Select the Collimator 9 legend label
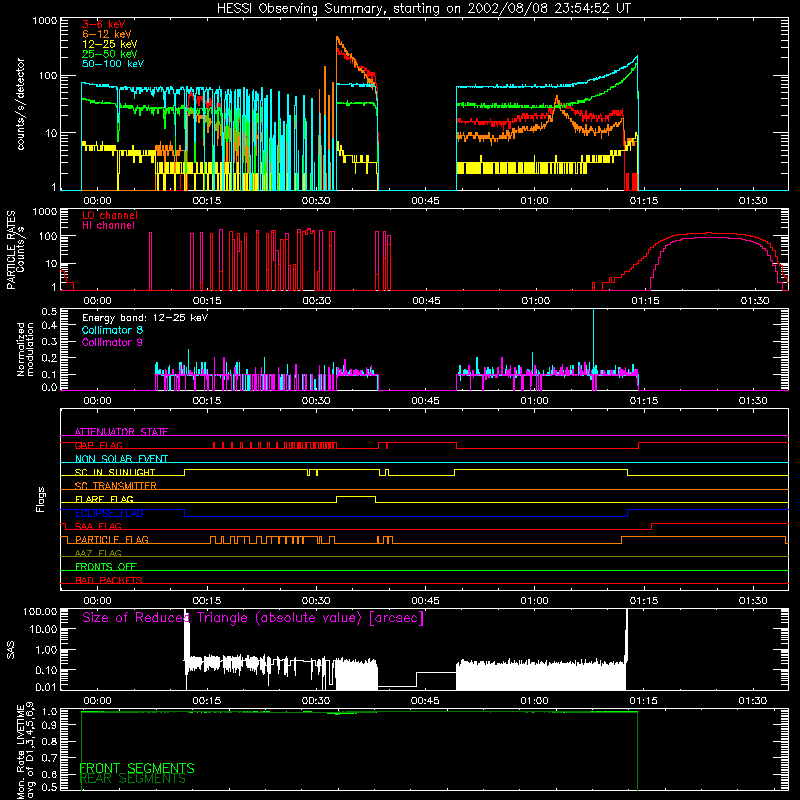The image size is (800, 800). 112,342
